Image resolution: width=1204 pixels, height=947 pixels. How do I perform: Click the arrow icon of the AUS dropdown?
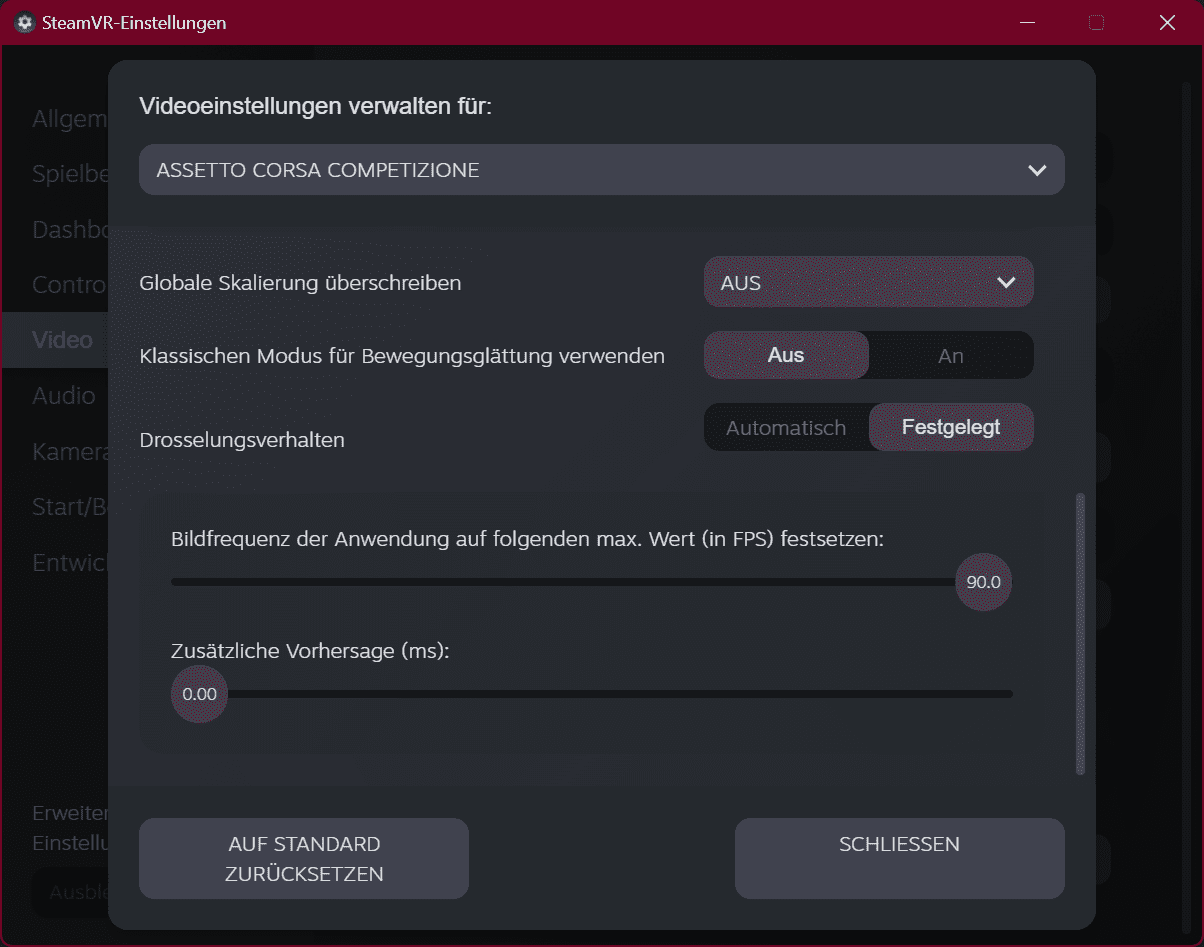[1006, 283]
